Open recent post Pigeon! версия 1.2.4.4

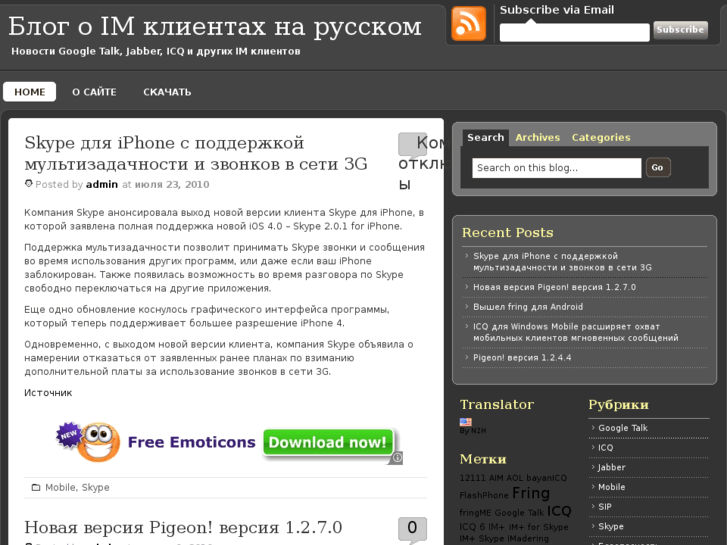(522, 358)
